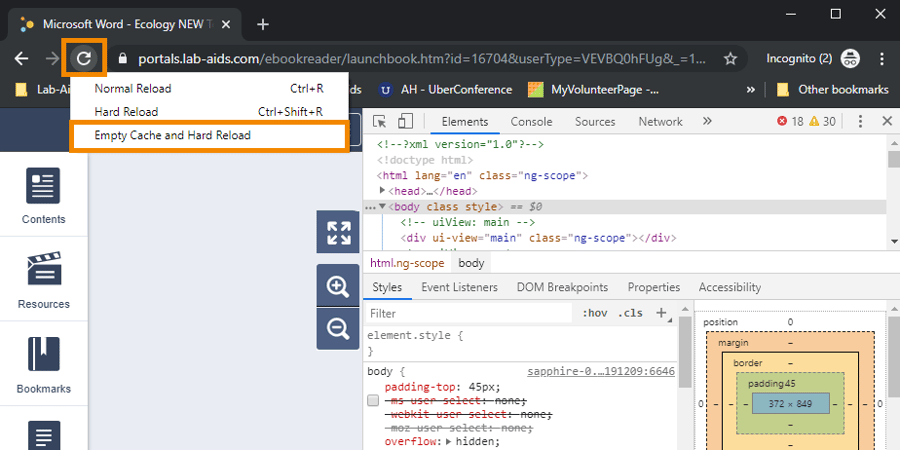The width and height of the screenshot is (900, 450).
Task: Bookmark this page with the star icon
Action: [731, 58]
